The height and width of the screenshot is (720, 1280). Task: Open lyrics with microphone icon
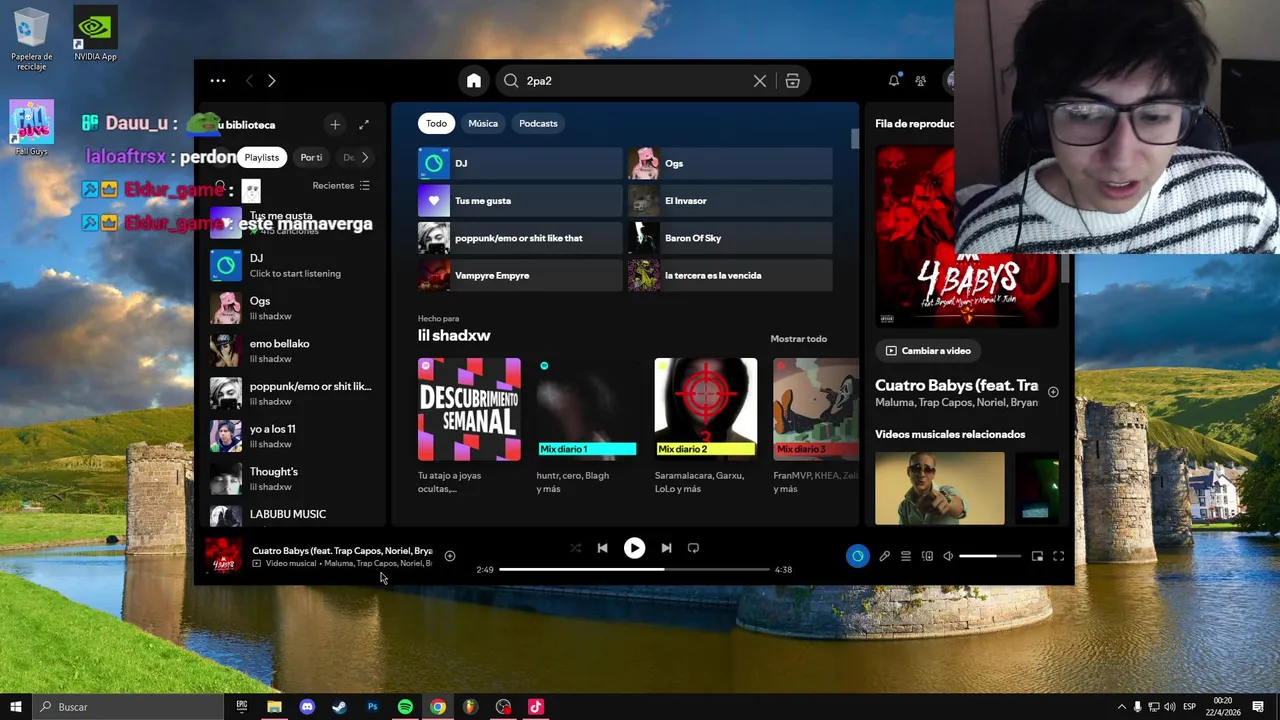tap(884, 556)
